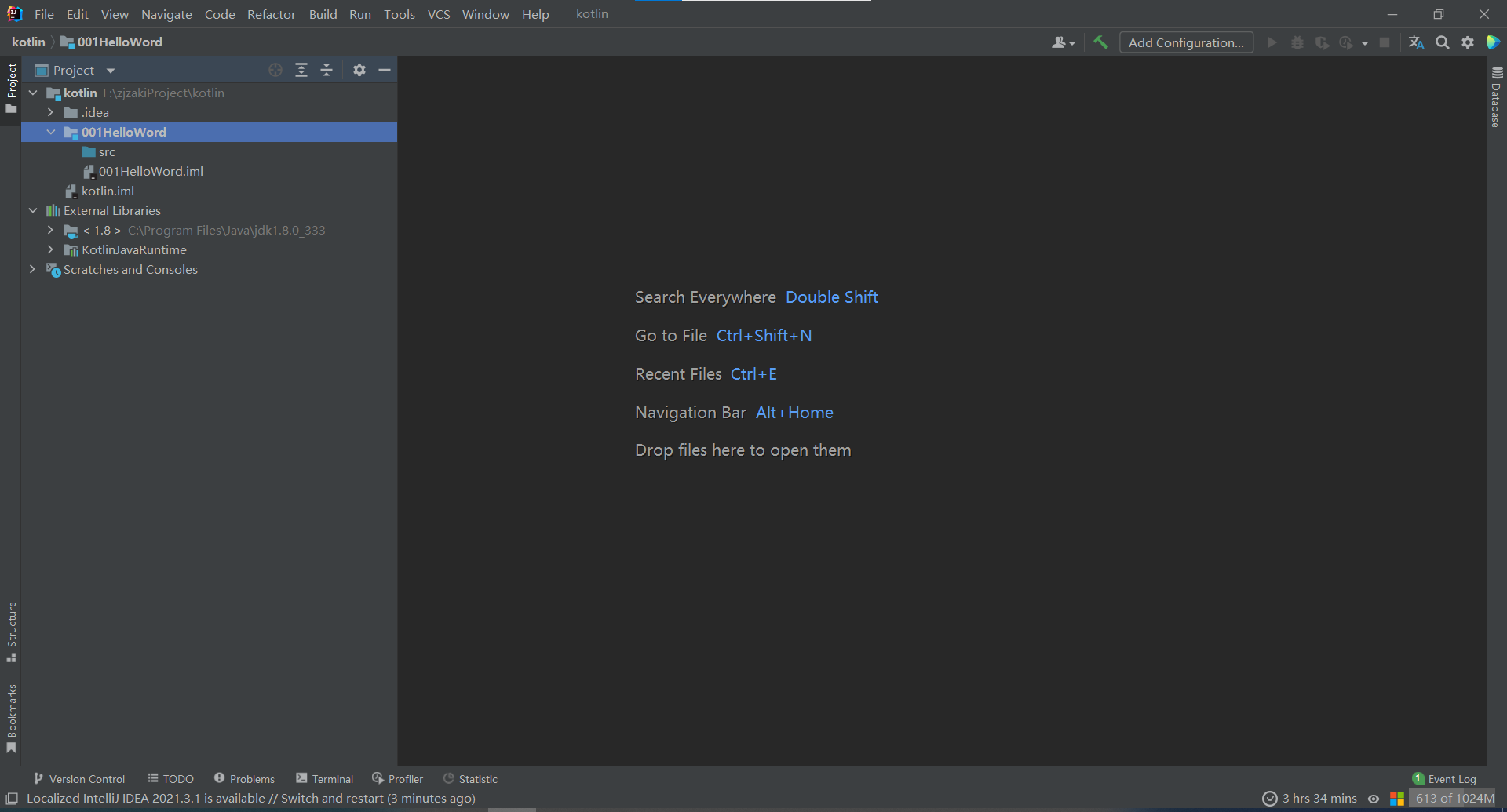Toggle the Version Control tool window
The image size is (1507, 812).
click(x=79, y=779)
